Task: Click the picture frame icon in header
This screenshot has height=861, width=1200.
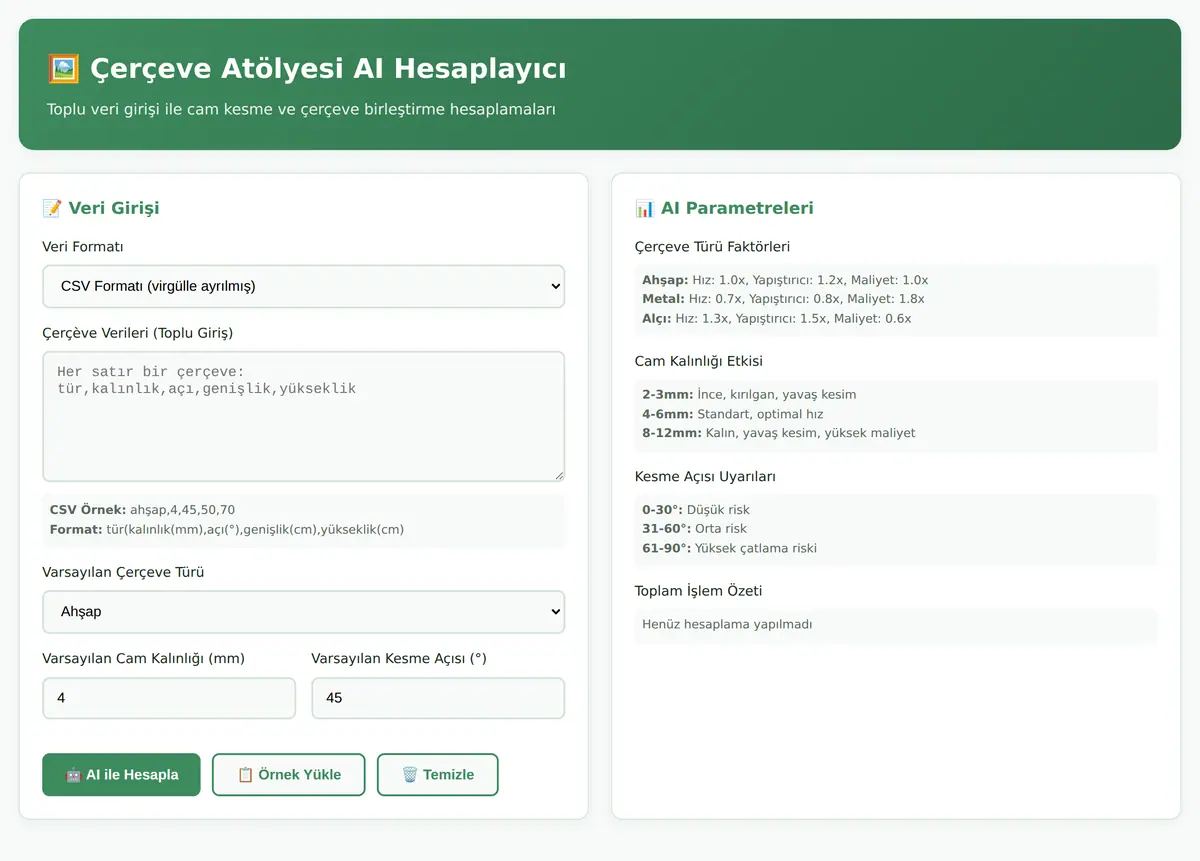Action: 64,69
